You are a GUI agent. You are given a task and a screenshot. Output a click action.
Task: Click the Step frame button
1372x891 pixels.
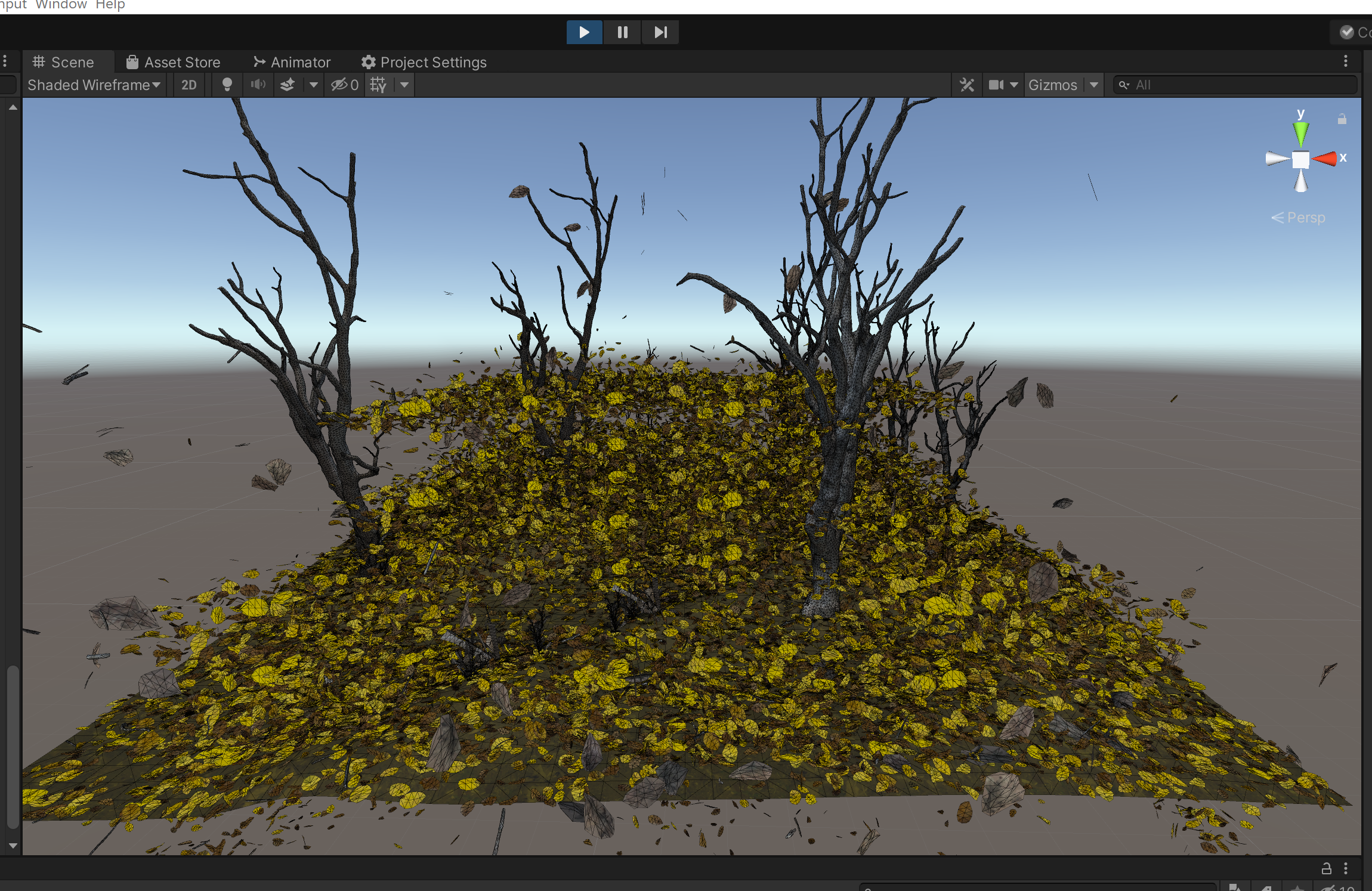click(660, 32)
